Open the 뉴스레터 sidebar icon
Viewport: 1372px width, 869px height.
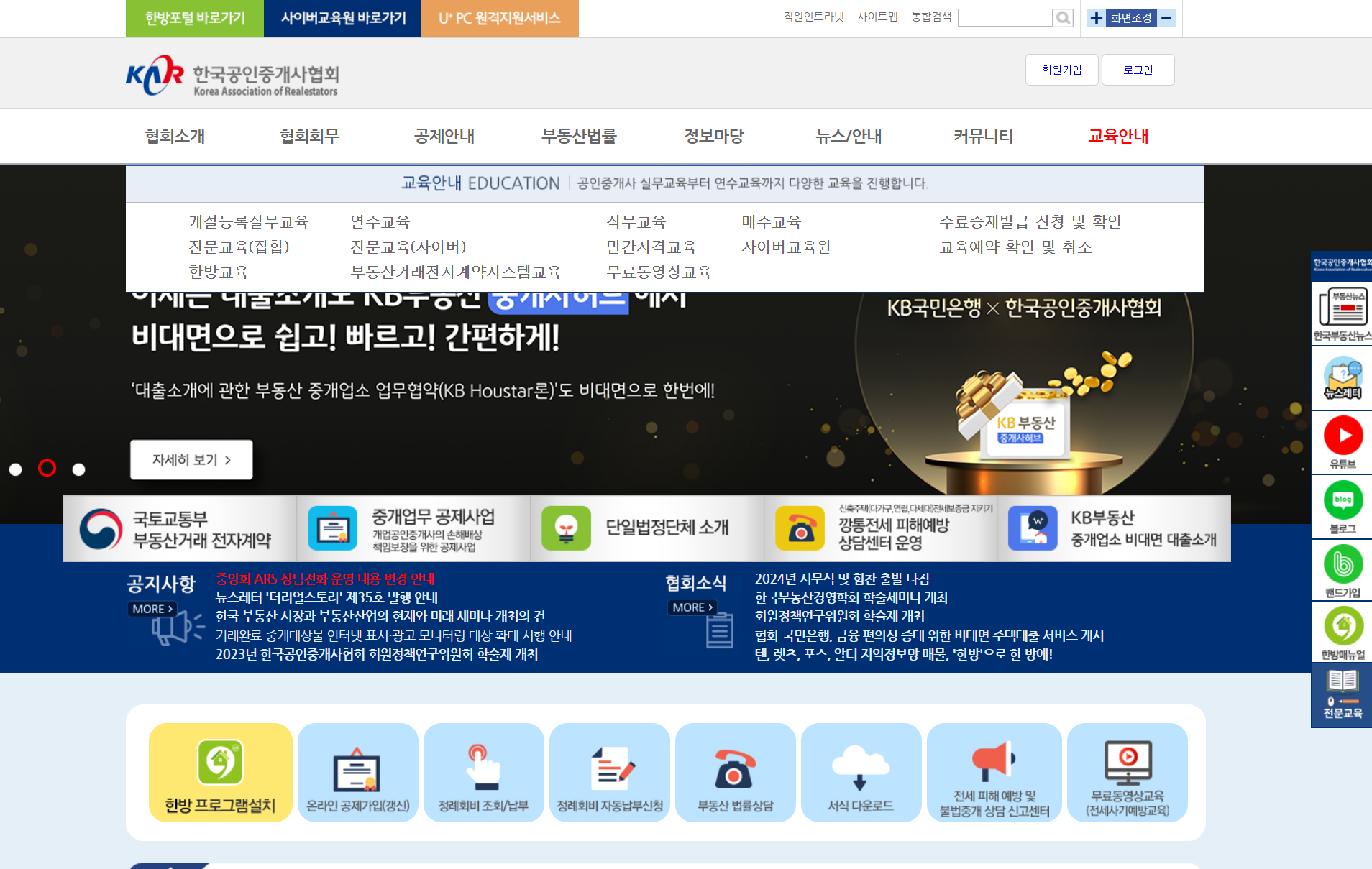[x=1342, y=379]
